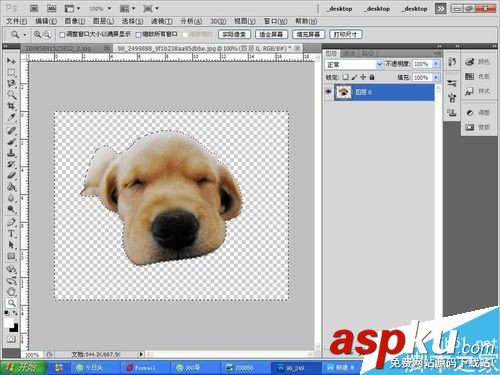The height and width of the screenshot is (375, 500).
Task: Select the Rectangular Marquee tool
Action: 11,72
